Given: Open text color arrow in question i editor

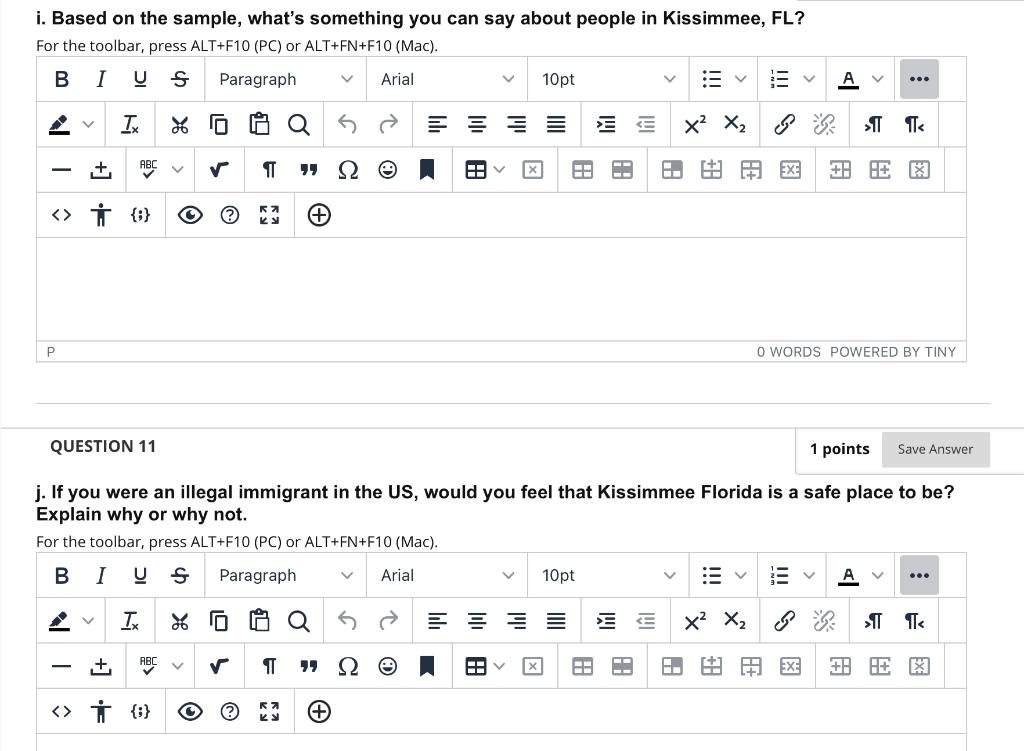Looking at the screenshot, I should click(878, 79).
